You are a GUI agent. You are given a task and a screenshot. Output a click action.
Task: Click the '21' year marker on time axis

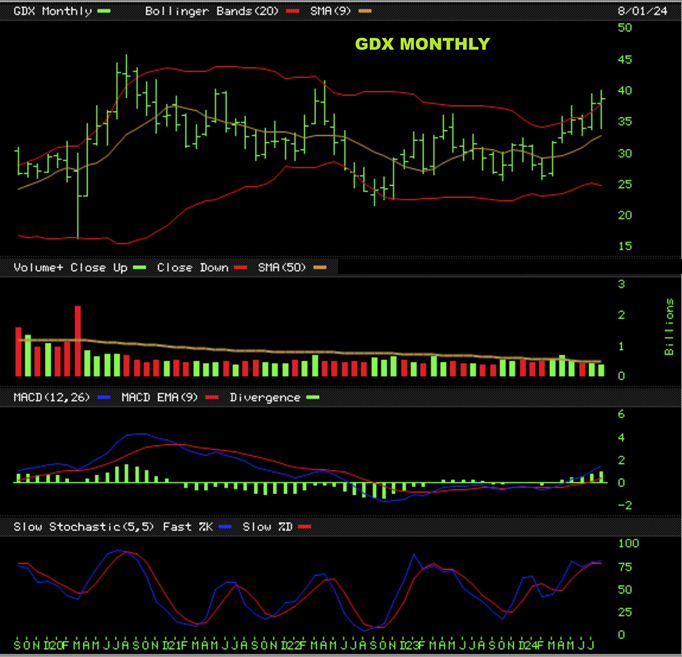tap(173, 645)
